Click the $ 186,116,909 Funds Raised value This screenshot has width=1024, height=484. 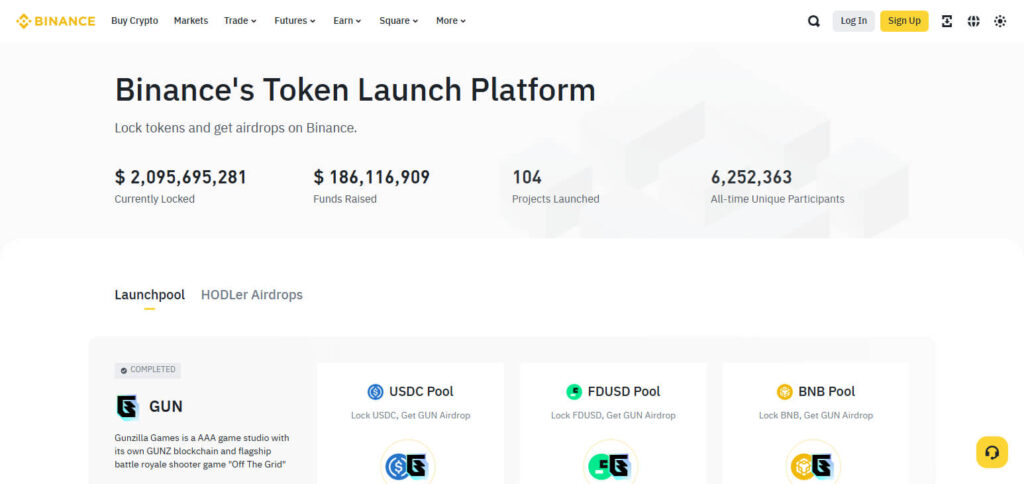372,177
